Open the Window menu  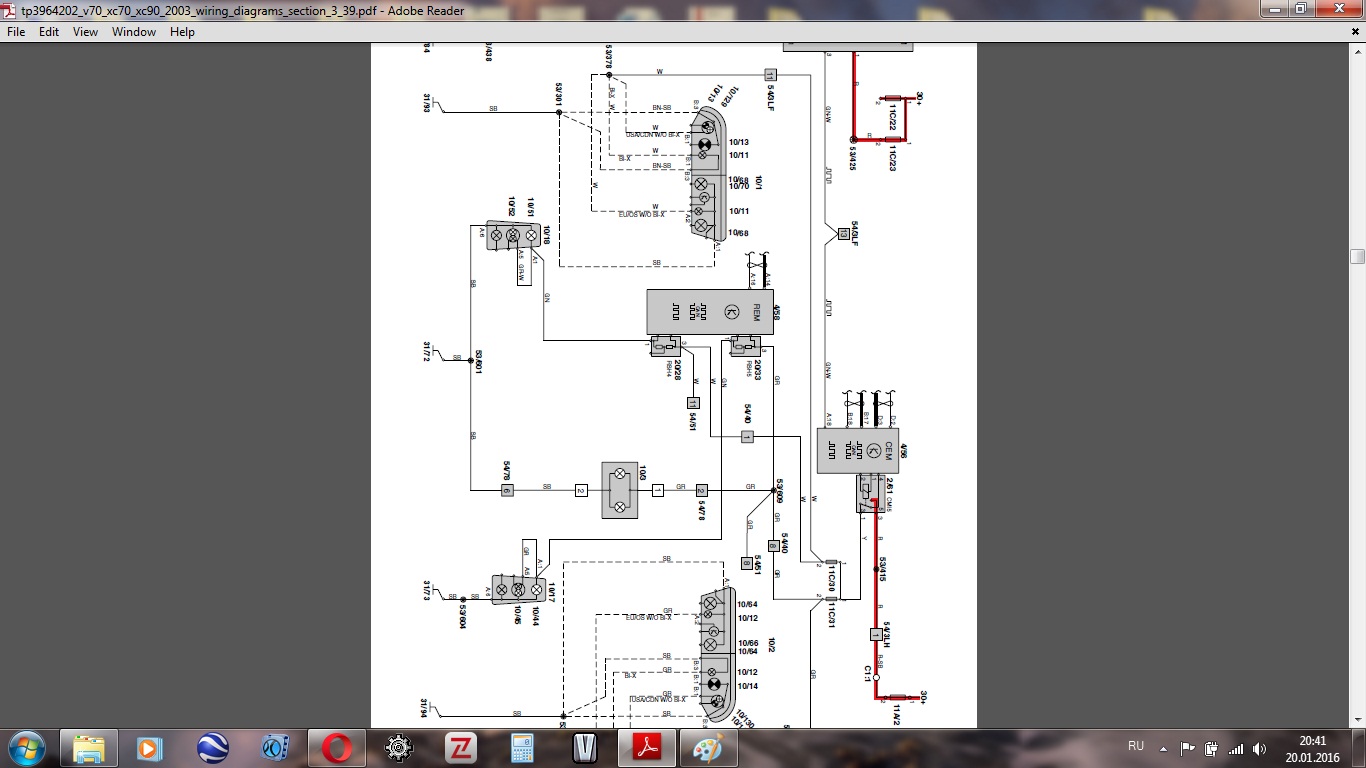(134, 32)
